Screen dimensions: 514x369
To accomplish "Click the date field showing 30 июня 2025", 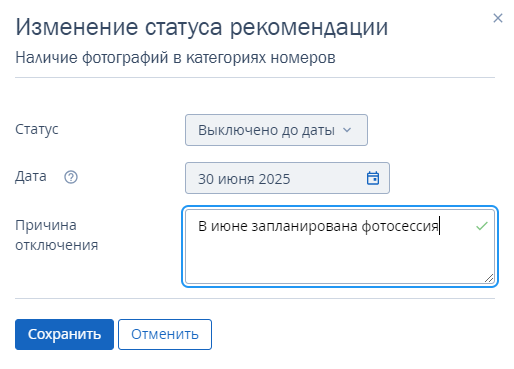I will coord(287,178).
